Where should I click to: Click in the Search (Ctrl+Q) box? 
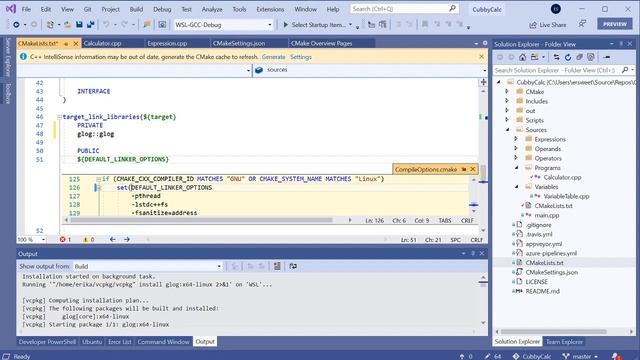[404, 9]
